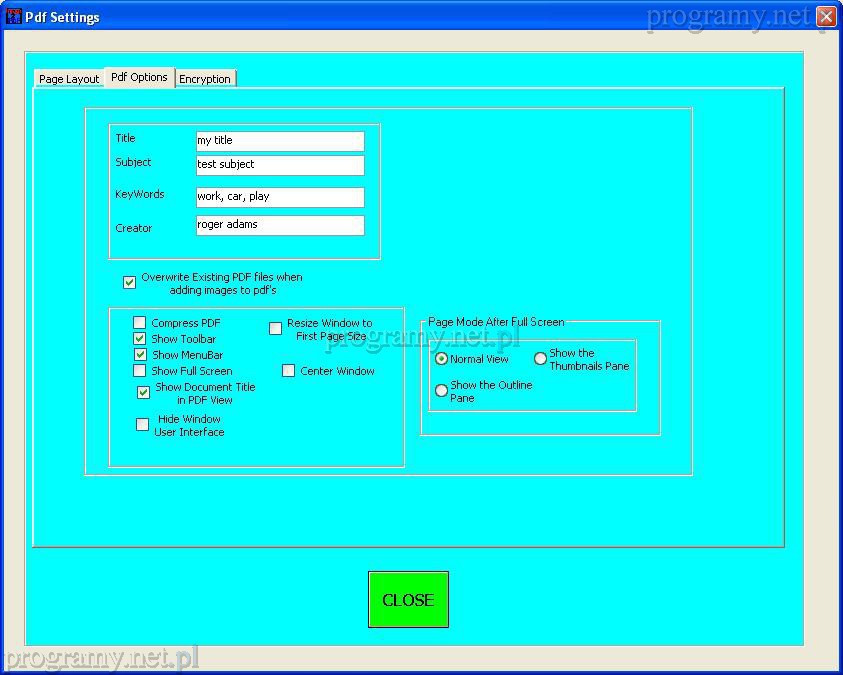Screen dimensions: 843x675
Task: Disable the Show Toolbar checkbox
Action: 140,339
